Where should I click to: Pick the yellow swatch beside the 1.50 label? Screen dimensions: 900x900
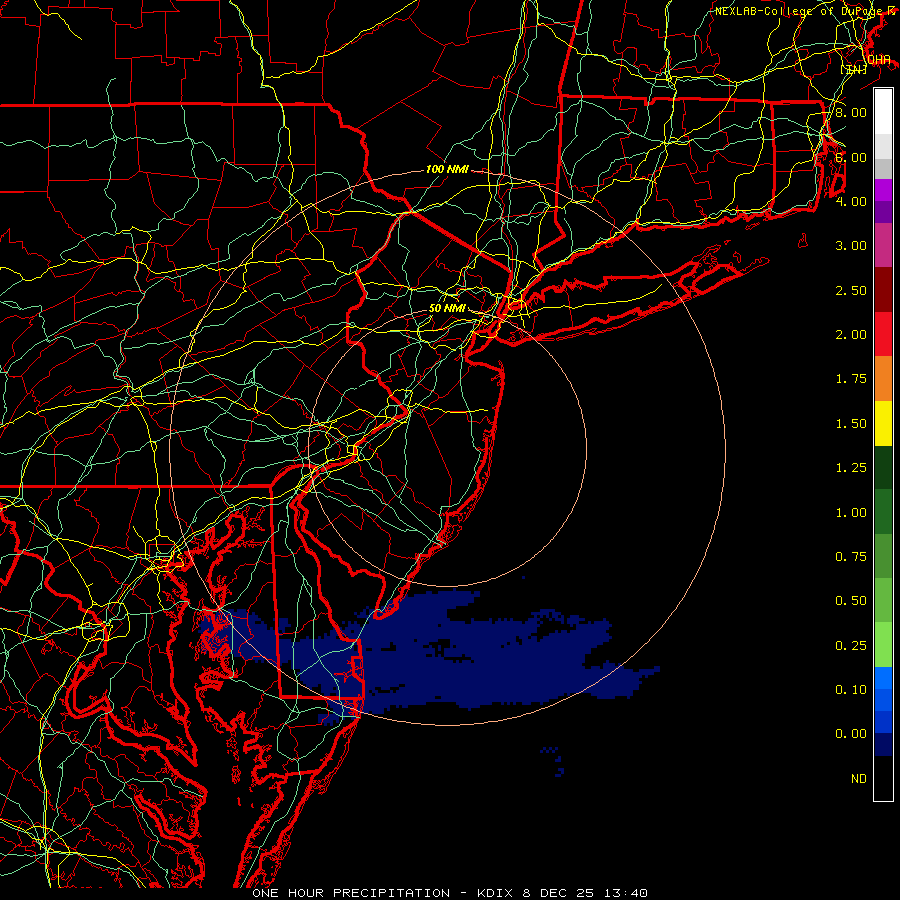(883, 424)
